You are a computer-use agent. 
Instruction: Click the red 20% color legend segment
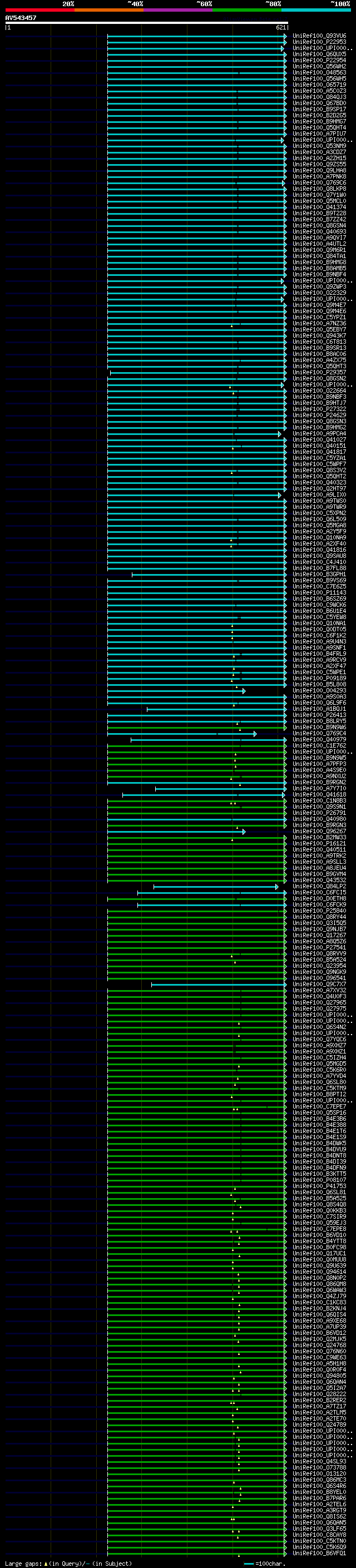coord(39,10)
